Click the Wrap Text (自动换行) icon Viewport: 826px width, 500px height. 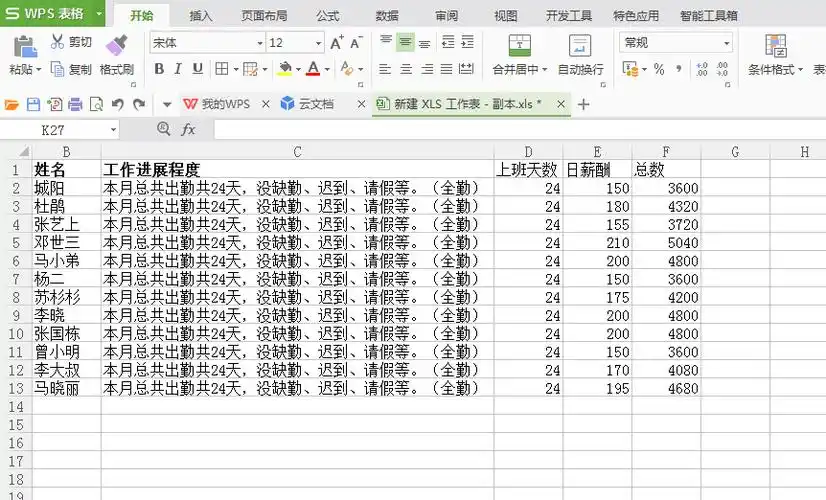pyautogui.click(x=580, y=46)
